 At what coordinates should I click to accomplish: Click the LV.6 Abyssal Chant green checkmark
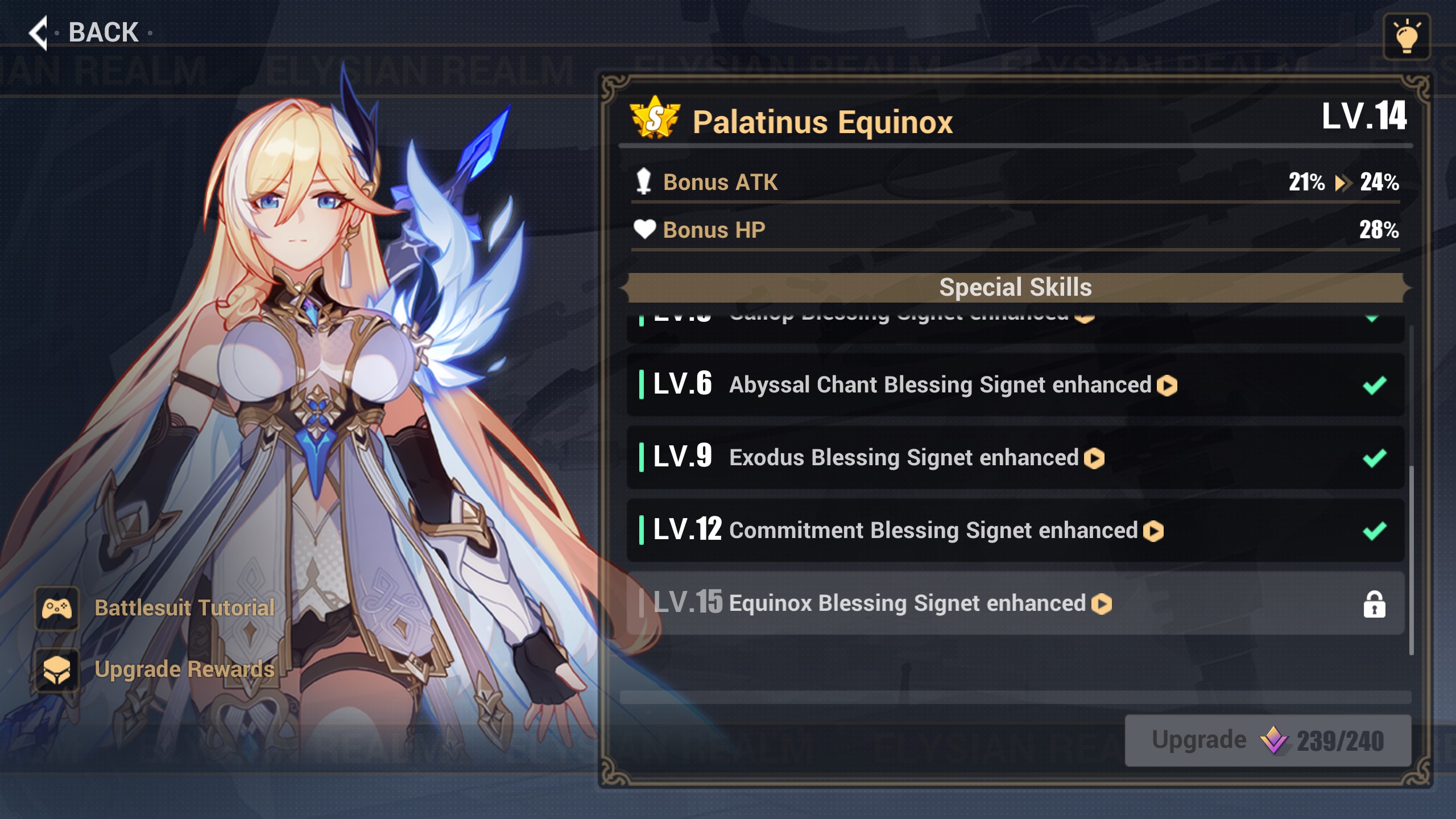point(1375,385)
